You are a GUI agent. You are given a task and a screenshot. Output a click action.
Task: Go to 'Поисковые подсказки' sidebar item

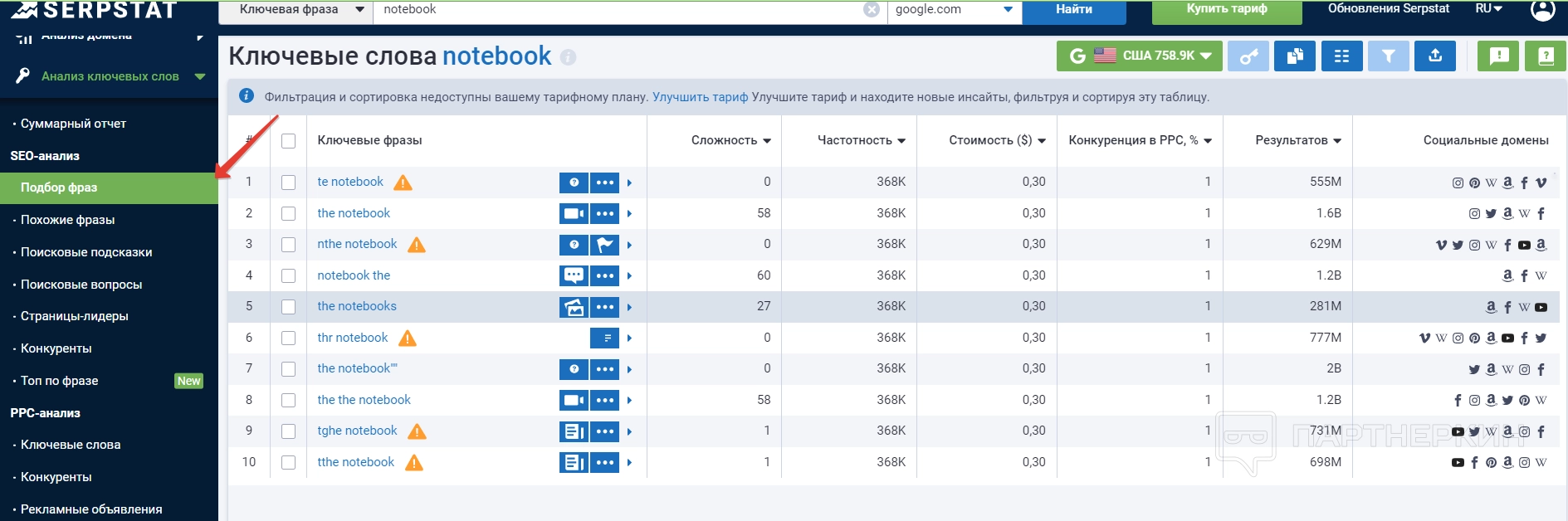tap(86, 252)
